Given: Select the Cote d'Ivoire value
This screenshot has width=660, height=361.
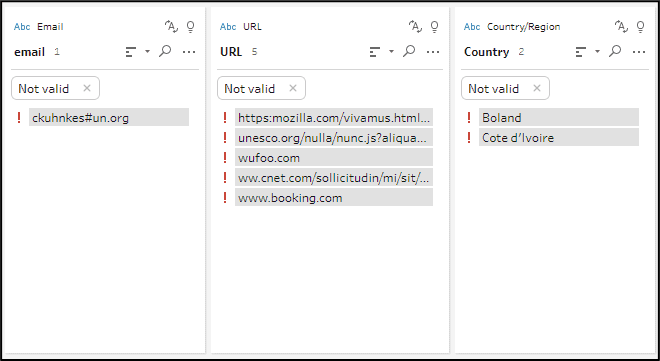Looking at the screenshot, I should pos(559,138).
